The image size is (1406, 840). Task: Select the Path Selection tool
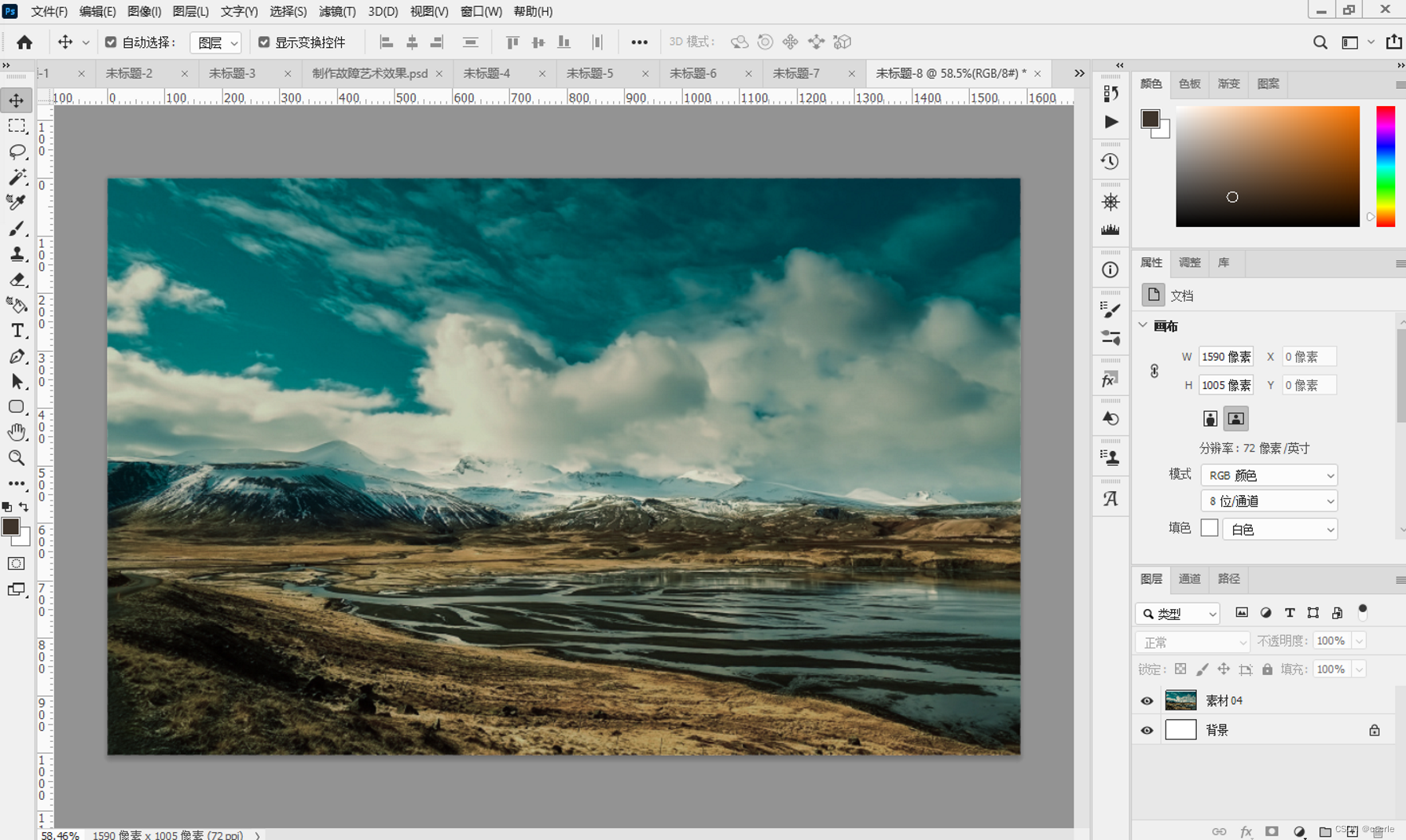coord(17,382)
